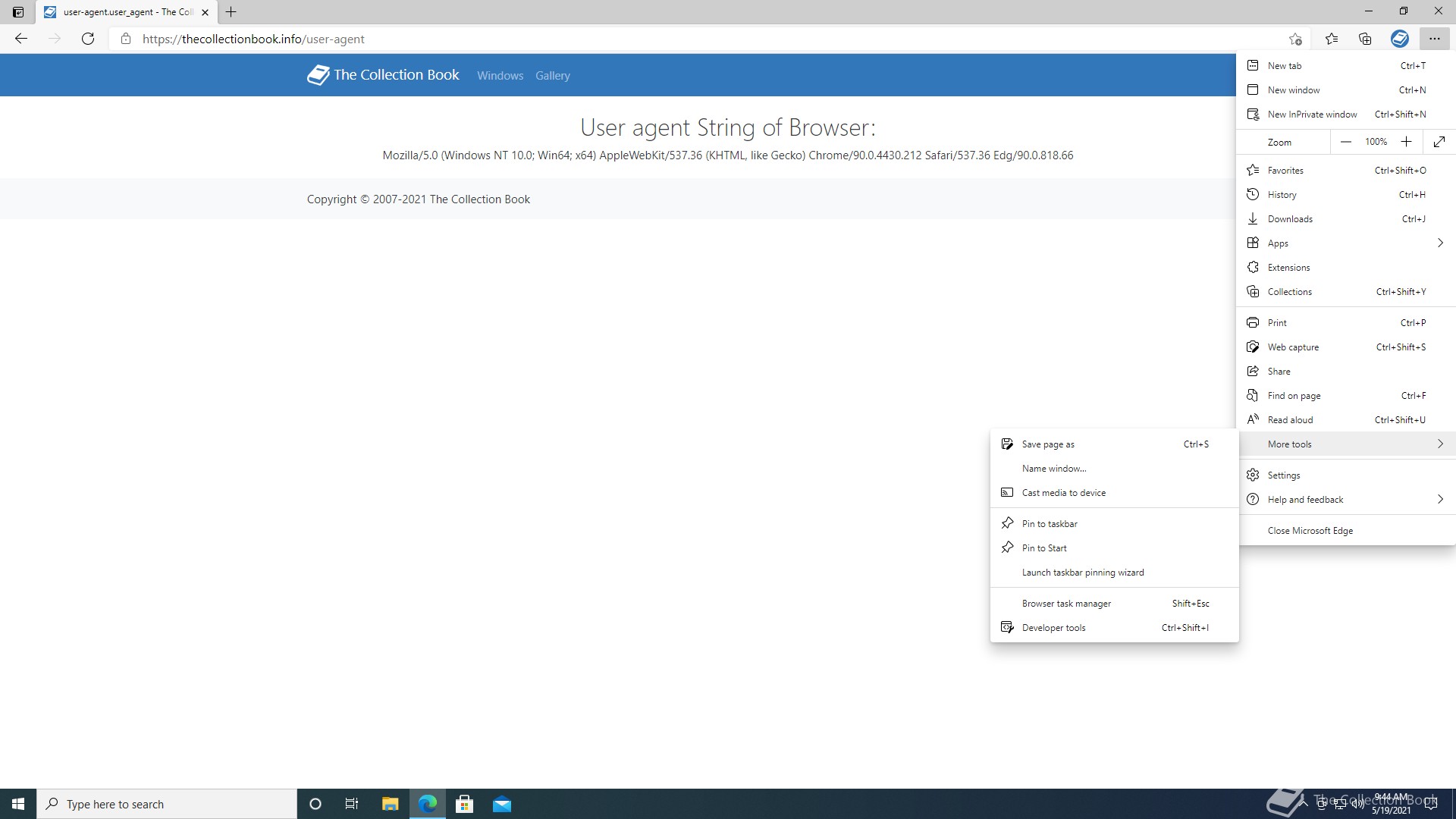Open Developer tools
Screen dimensions: 1456x819
click(x=1114, y=628)
